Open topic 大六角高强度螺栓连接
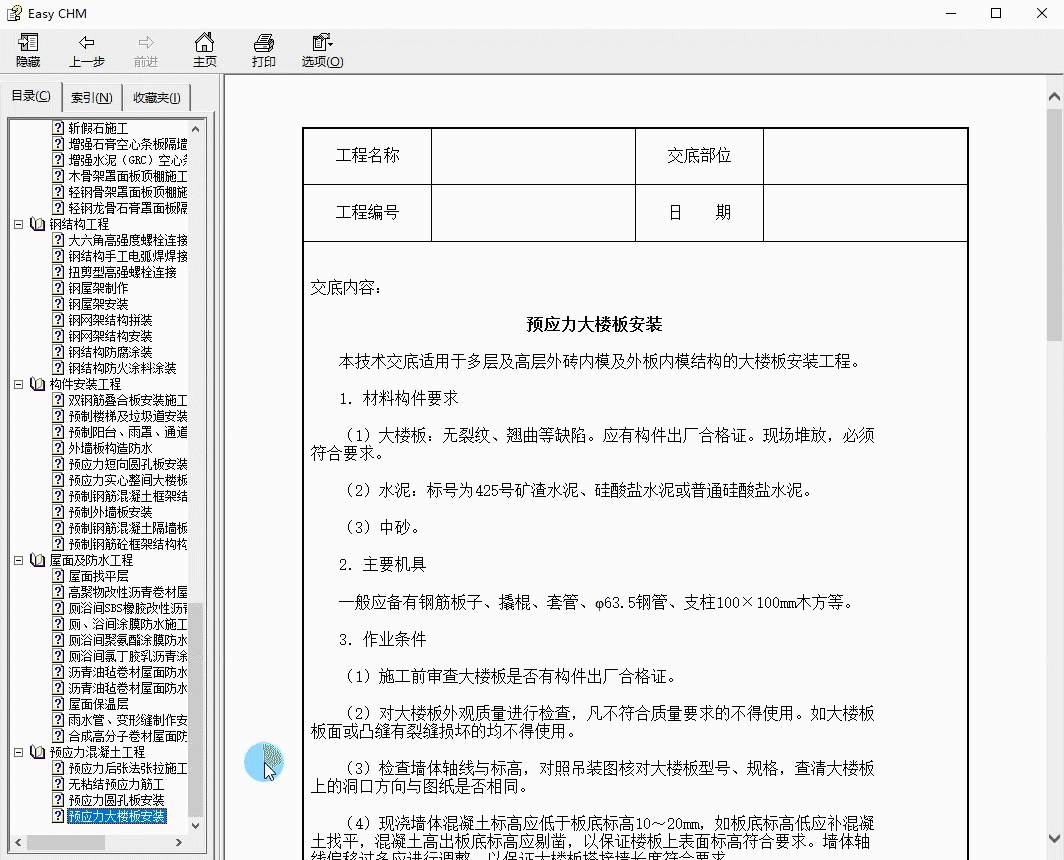This screenshot has height=860, width=1064. pos(128,240)
